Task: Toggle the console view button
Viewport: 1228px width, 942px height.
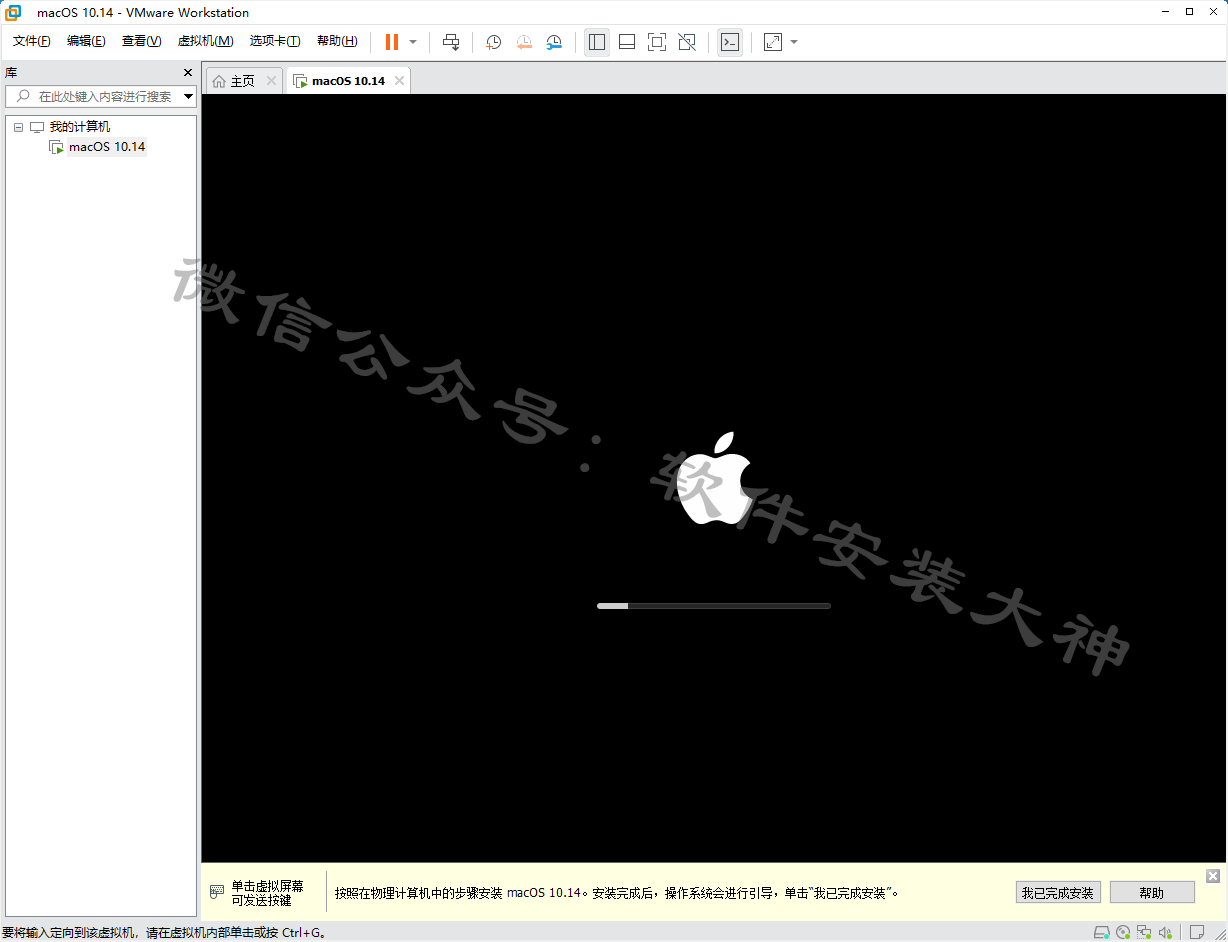Action: 730,42
